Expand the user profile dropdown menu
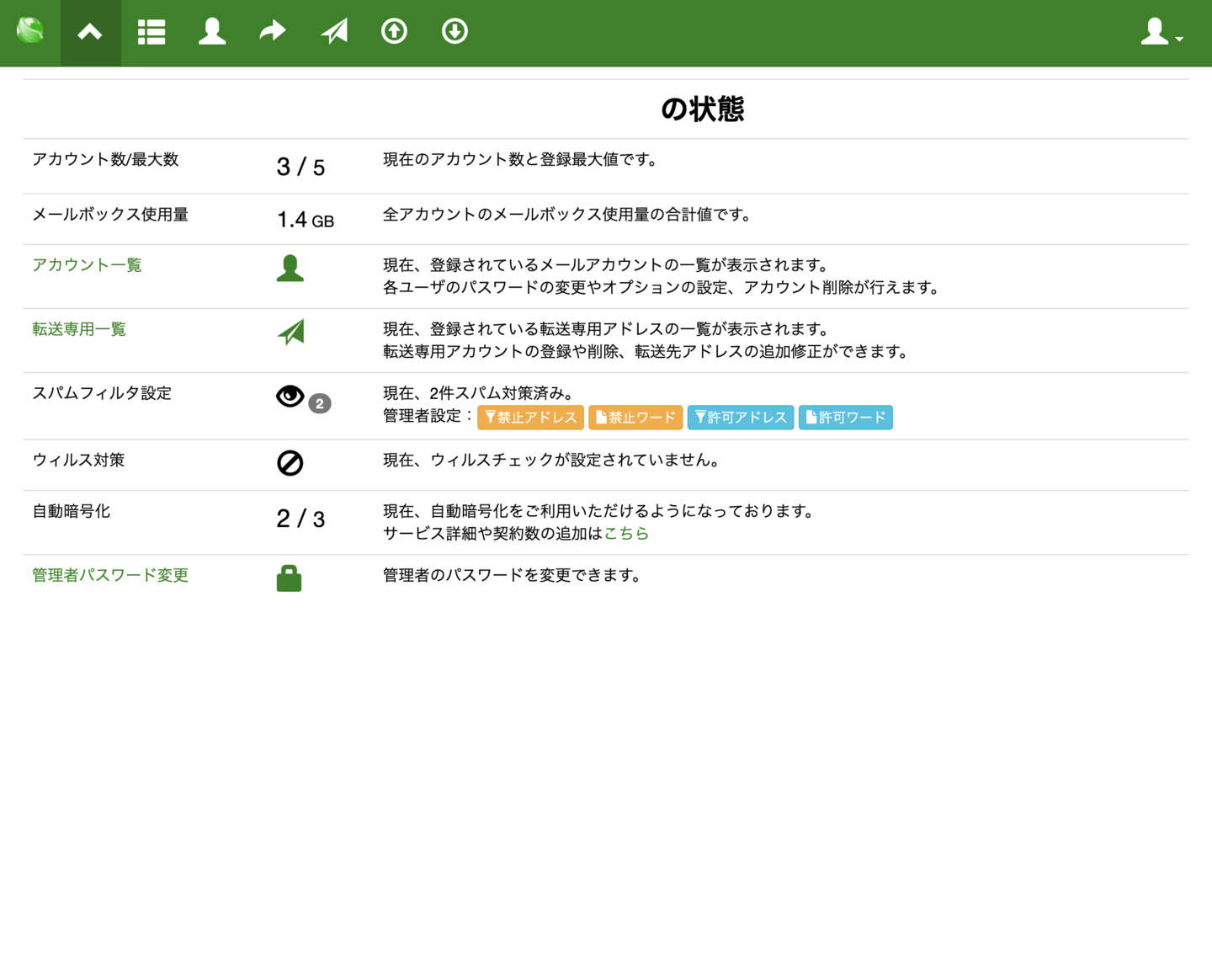This screenshot has width=1212, height=980. [1161, 32]
